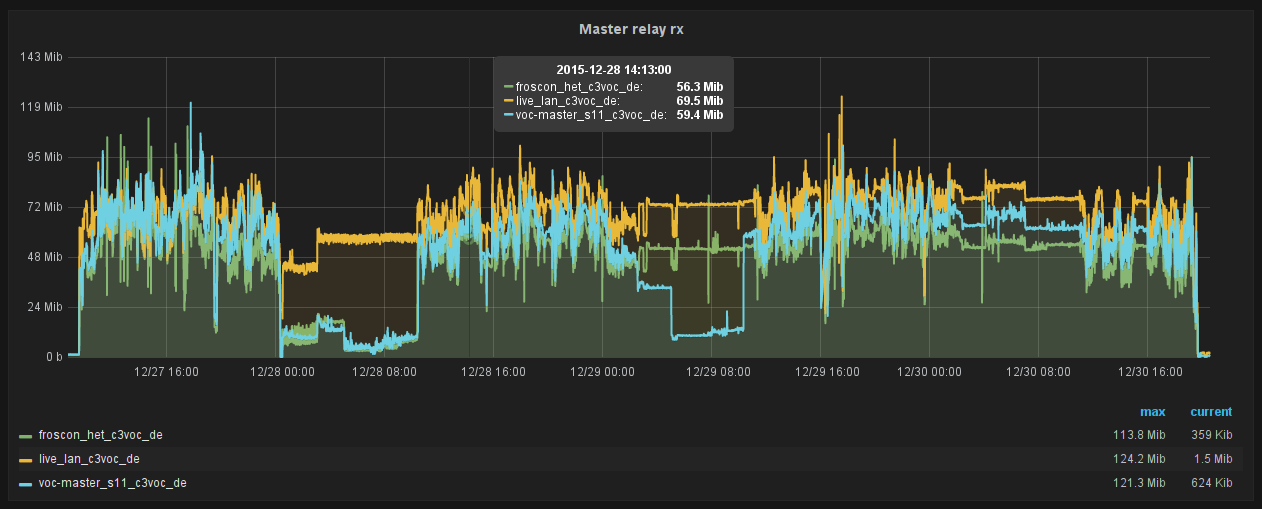The image size is (1262, 509).
Task: Toggle live_lan_c3voc_de series in legend
Action: pos(88,459)
